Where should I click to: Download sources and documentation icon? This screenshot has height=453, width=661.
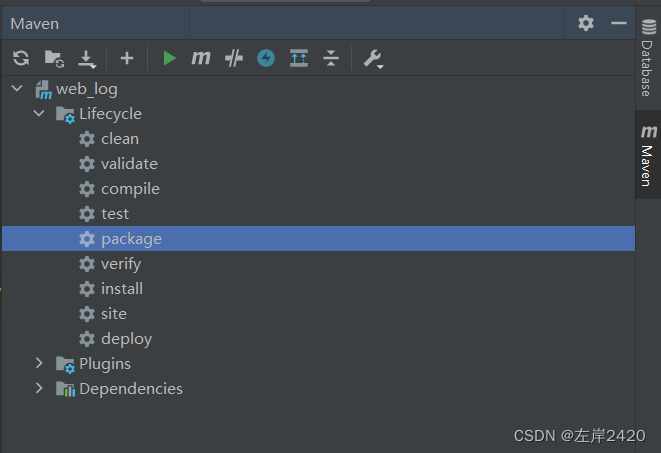point(87,59)
